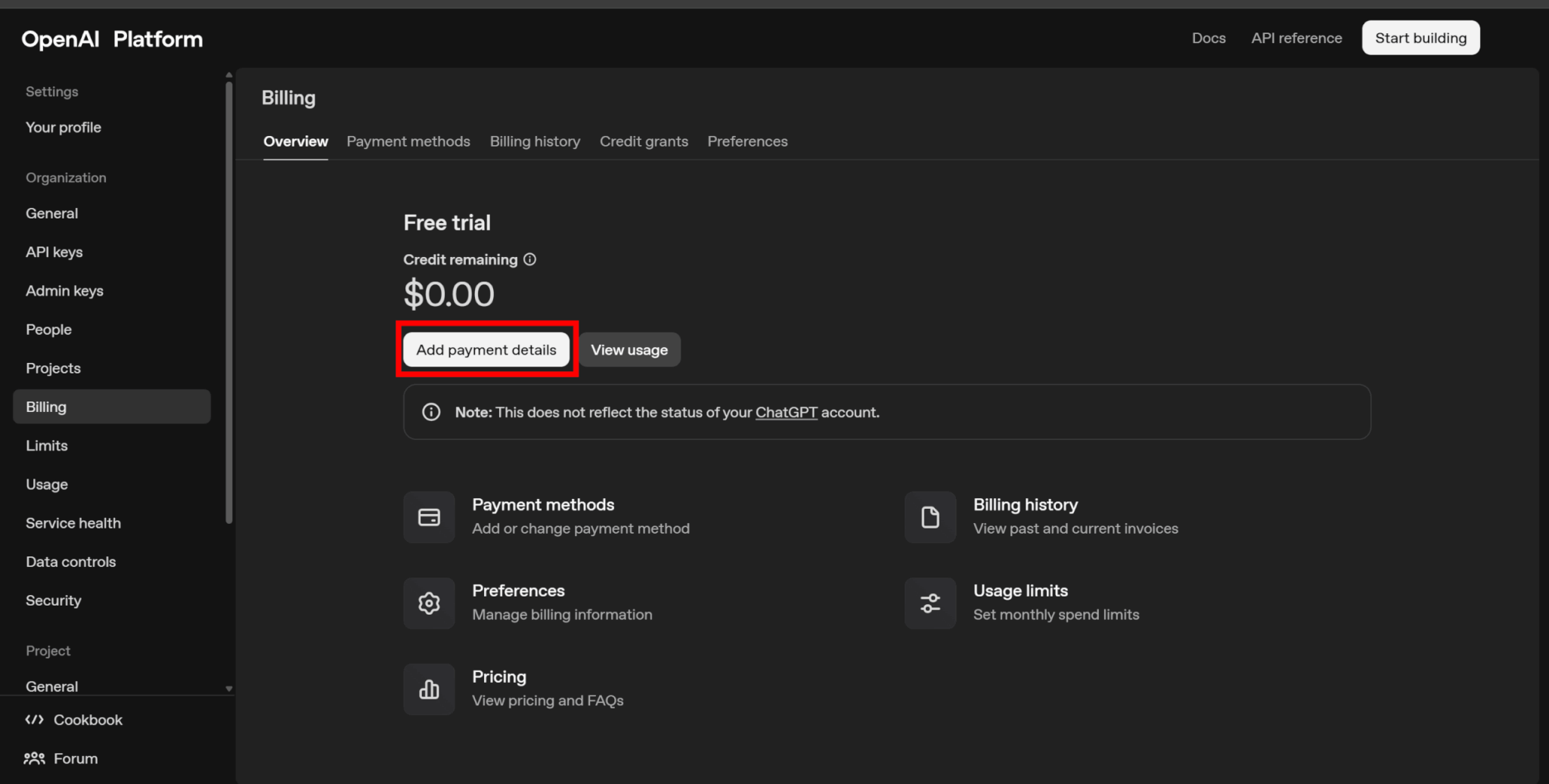This screenshot has height=784, width=1549.
Task: Switch to the Payment methods tab
Action: click(408, 141)
